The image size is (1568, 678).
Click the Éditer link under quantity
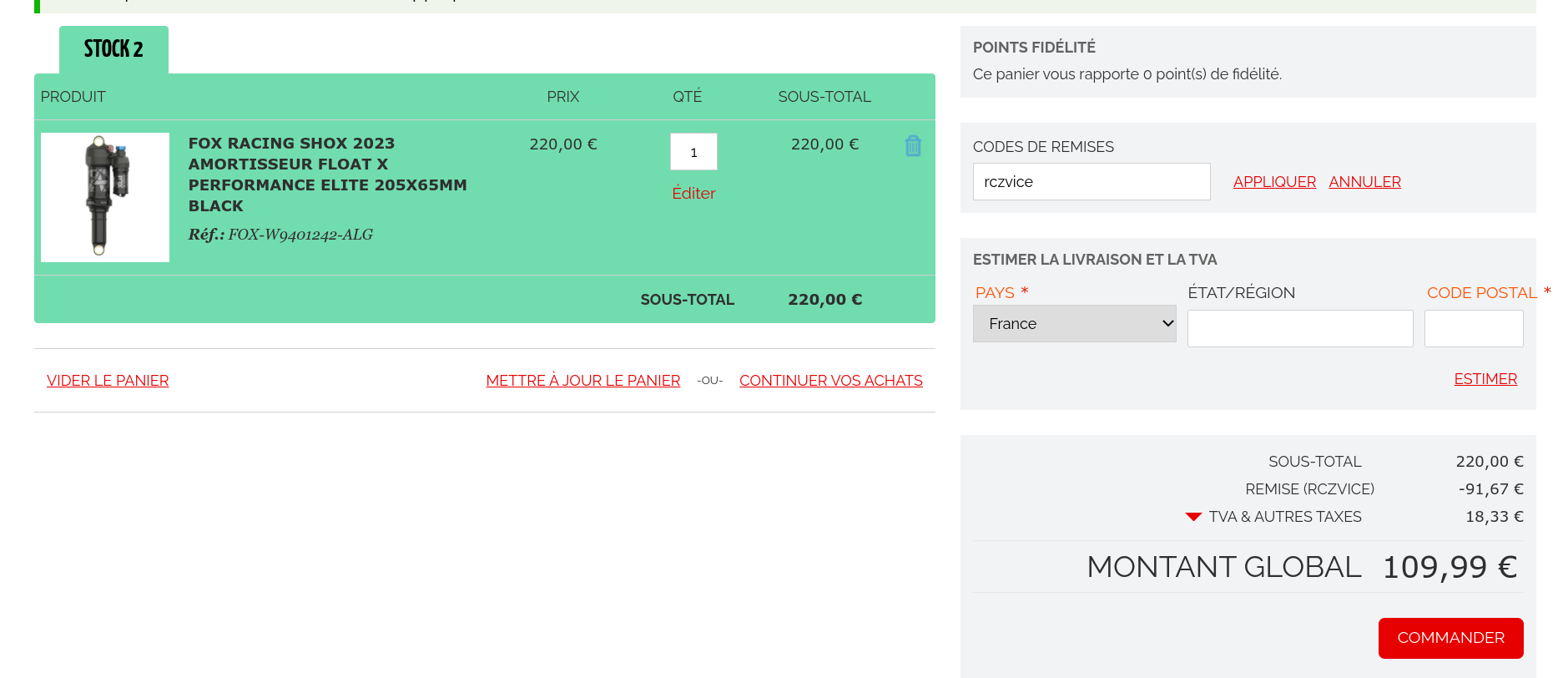[693, 193]
